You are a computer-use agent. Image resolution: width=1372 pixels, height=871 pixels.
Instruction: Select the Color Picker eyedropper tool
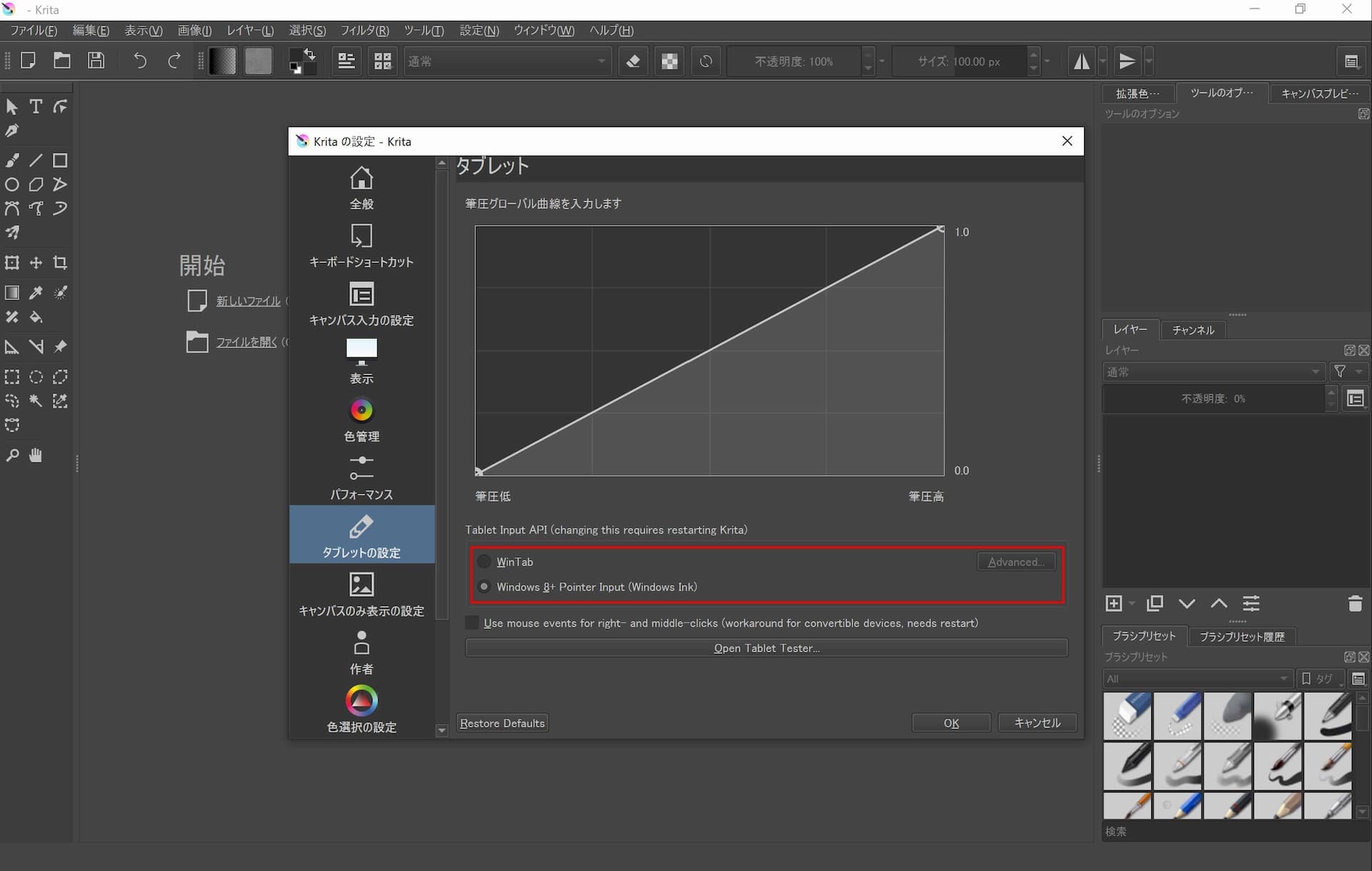click(36, 292)
